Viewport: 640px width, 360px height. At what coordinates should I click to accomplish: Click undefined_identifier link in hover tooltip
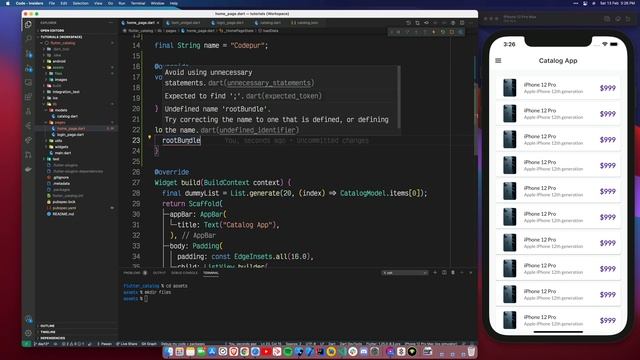[x=257, y=130]
